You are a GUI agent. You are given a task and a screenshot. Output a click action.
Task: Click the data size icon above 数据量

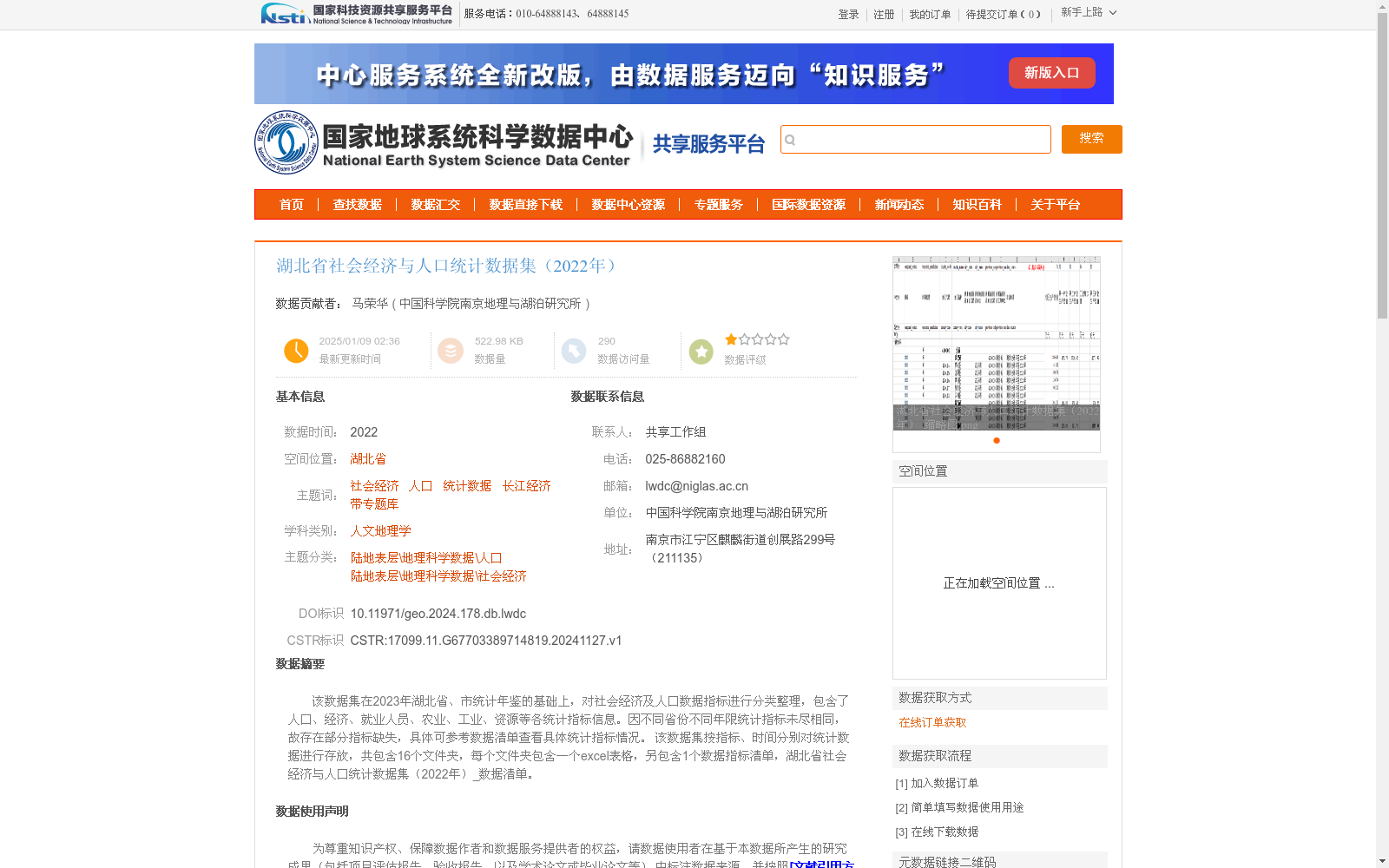click(x=451, y=351)
